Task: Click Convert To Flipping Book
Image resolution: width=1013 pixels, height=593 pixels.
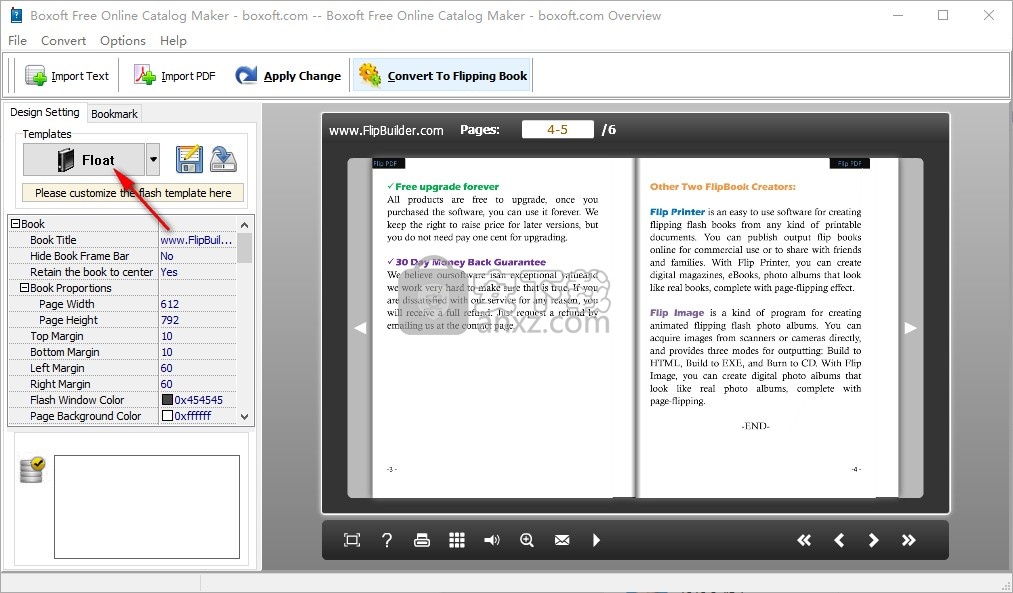Action: pyautogui.click(x=443, y=76)
